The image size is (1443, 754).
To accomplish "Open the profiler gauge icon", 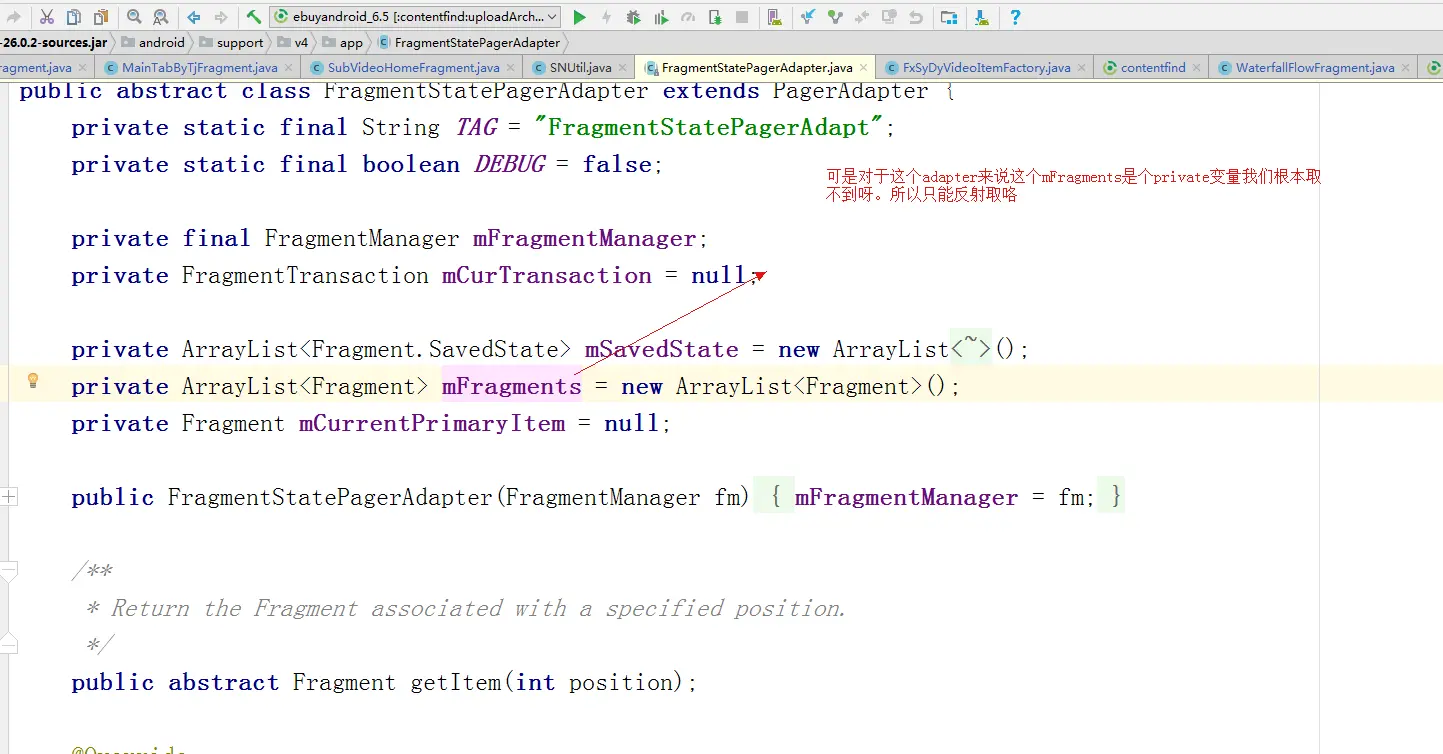I will pos(687,17).
